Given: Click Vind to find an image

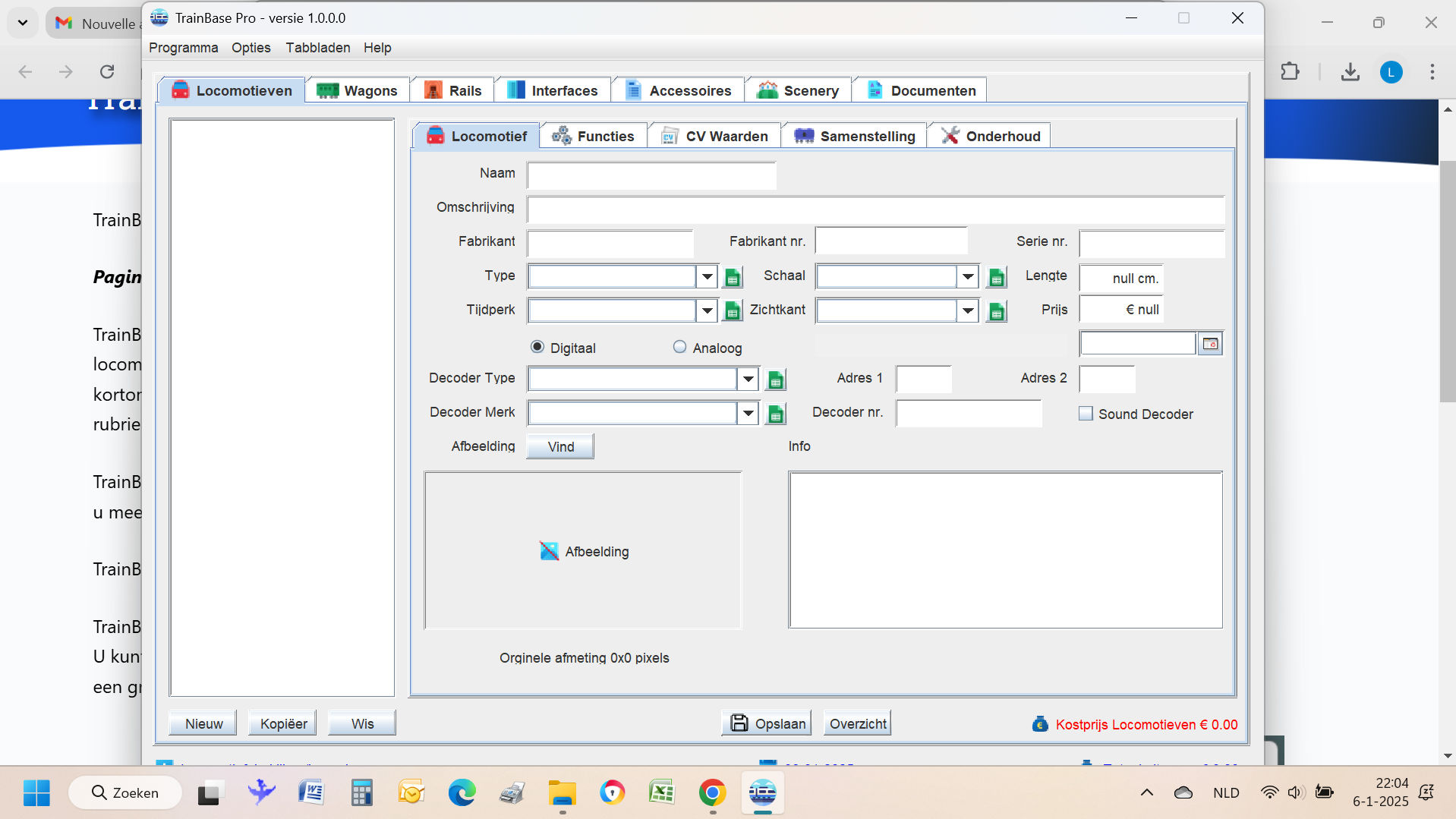Looking at the screenshot, I should (x=561, y=446).
